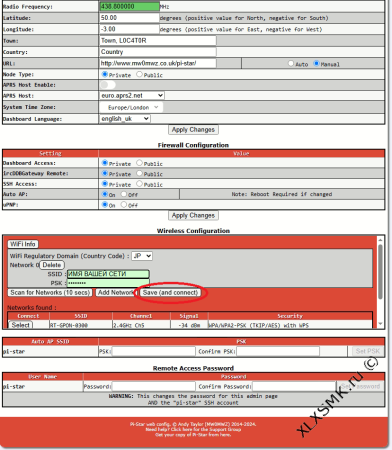The image size is (392, 450).
Task: Click the Radio Frequency field
Action: click(x=130, y=6)
